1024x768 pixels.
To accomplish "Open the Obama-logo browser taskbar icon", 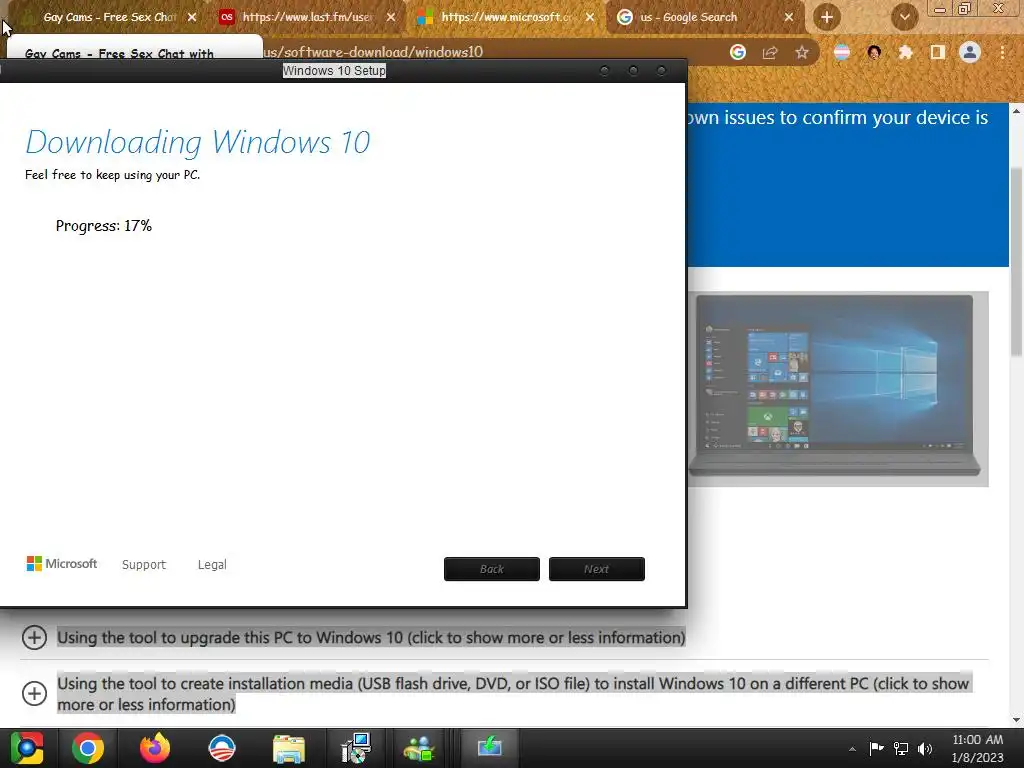I will pos(222,748).
